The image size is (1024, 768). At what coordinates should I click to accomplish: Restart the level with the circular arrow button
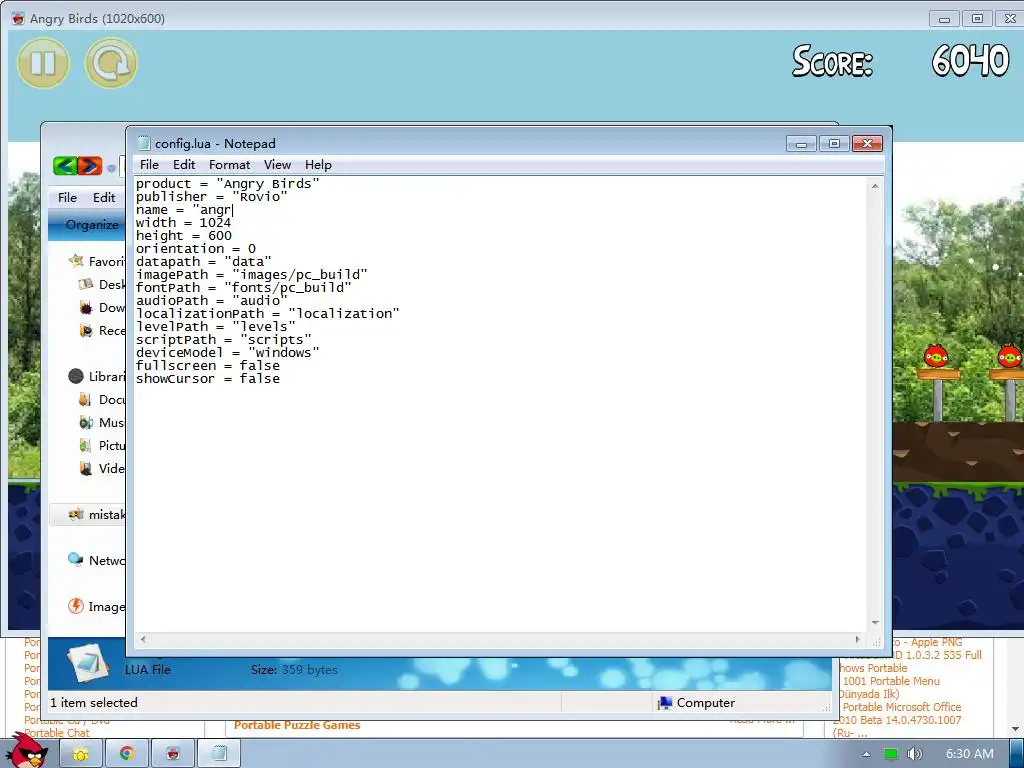pyautogui.click(x=111, y=63)
